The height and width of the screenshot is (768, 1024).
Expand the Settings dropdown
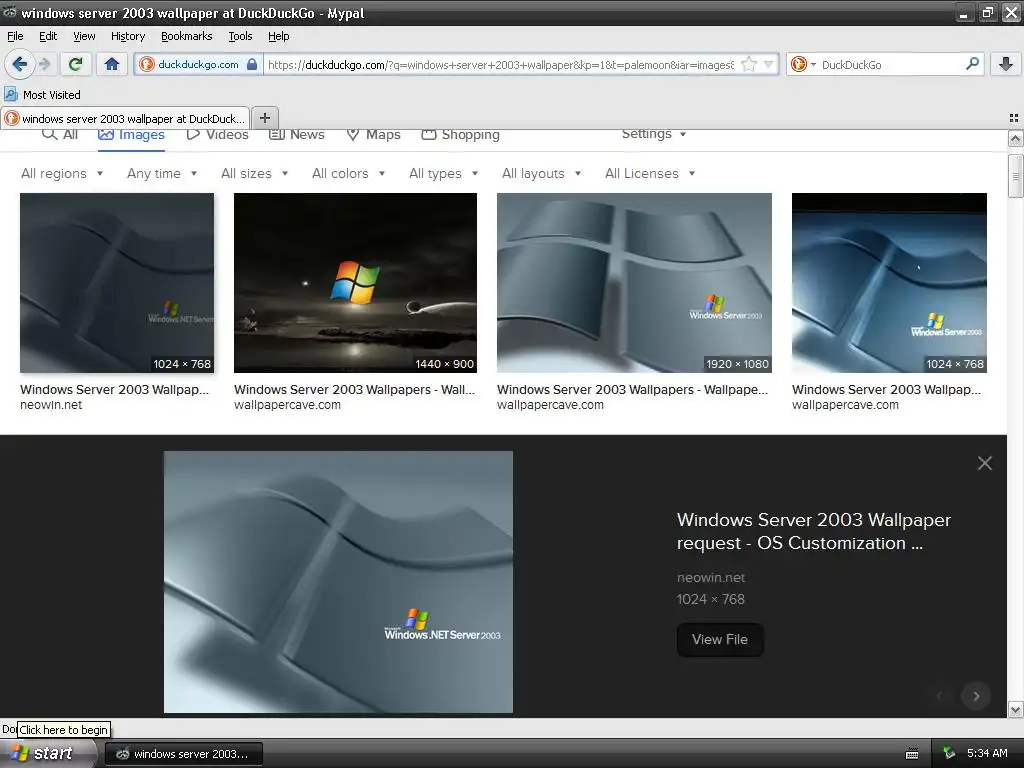coord(654,134)
